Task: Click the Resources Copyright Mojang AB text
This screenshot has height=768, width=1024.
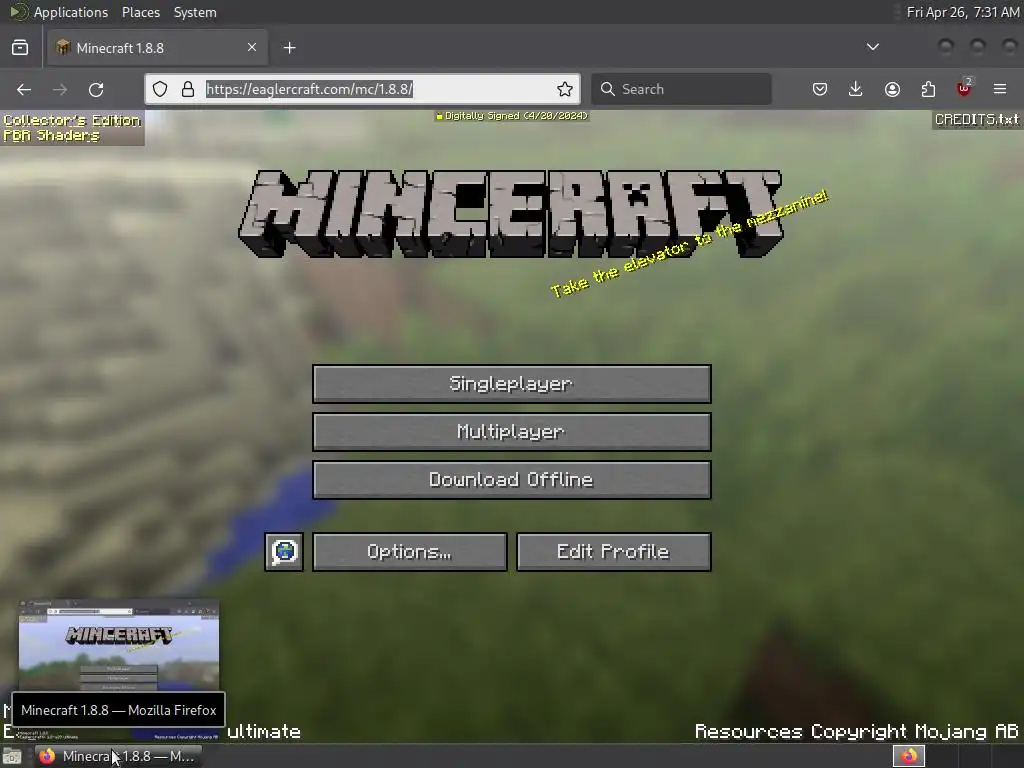Action: click(x=856, y=731)
